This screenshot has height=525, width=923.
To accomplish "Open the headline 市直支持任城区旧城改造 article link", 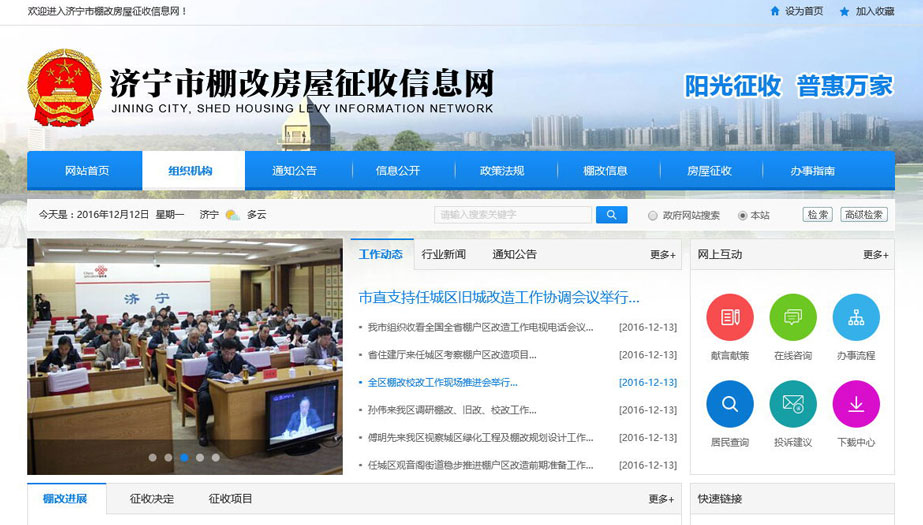I will pyautogui.click(x=498, y=297).
